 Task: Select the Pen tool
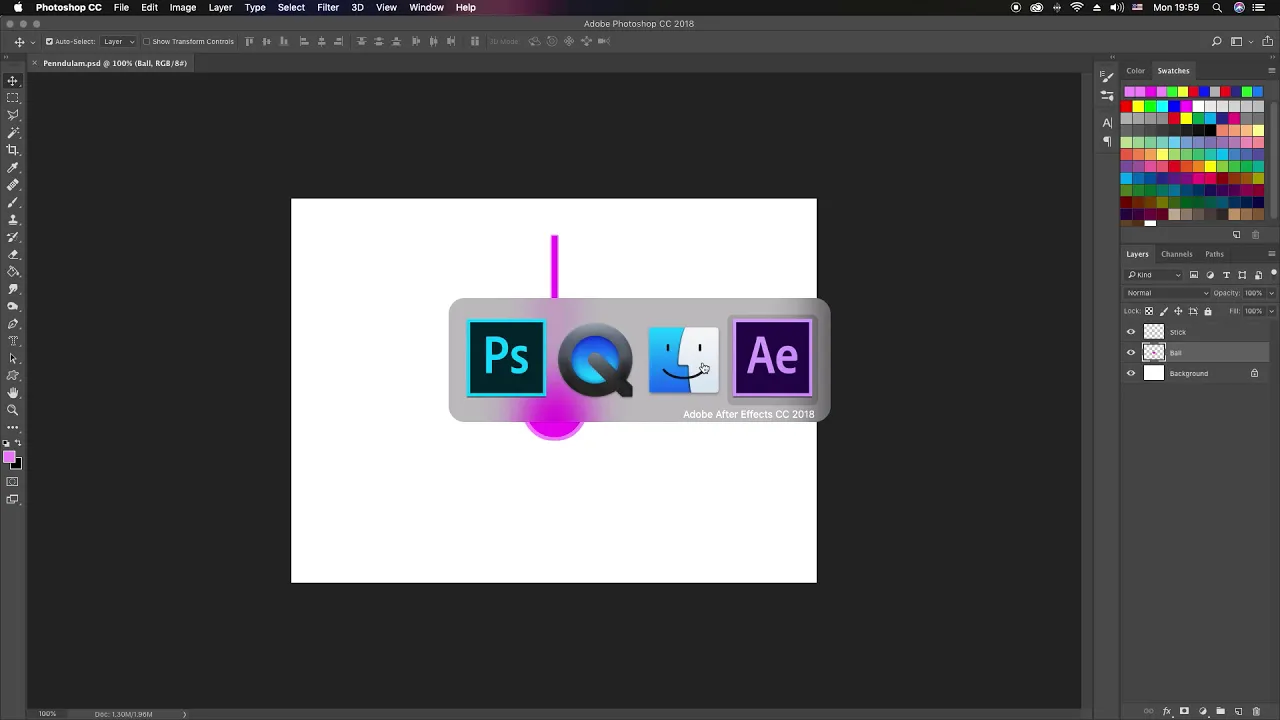(x=13, y=324)
